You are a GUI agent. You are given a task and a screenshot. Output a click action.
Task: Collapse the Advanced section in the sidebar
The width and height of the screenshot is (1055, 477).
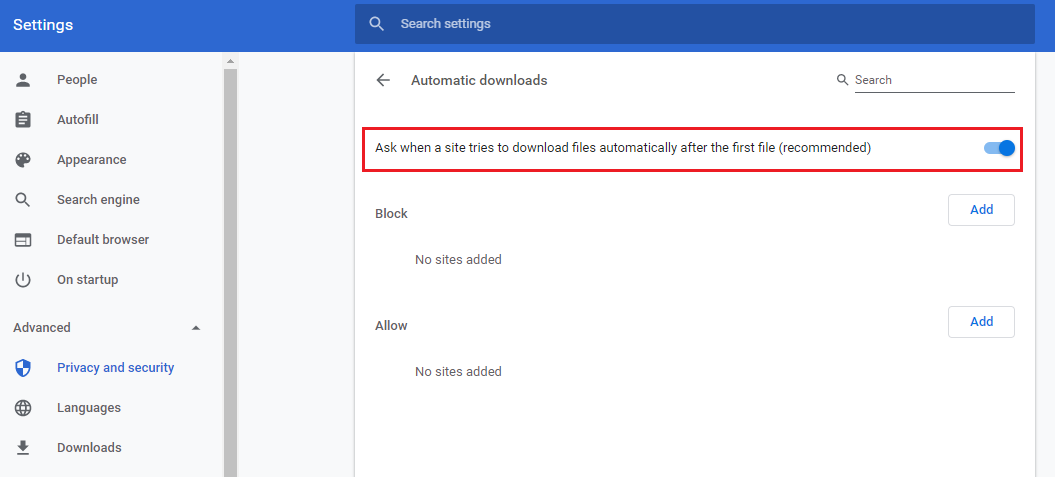pos(196,328)
